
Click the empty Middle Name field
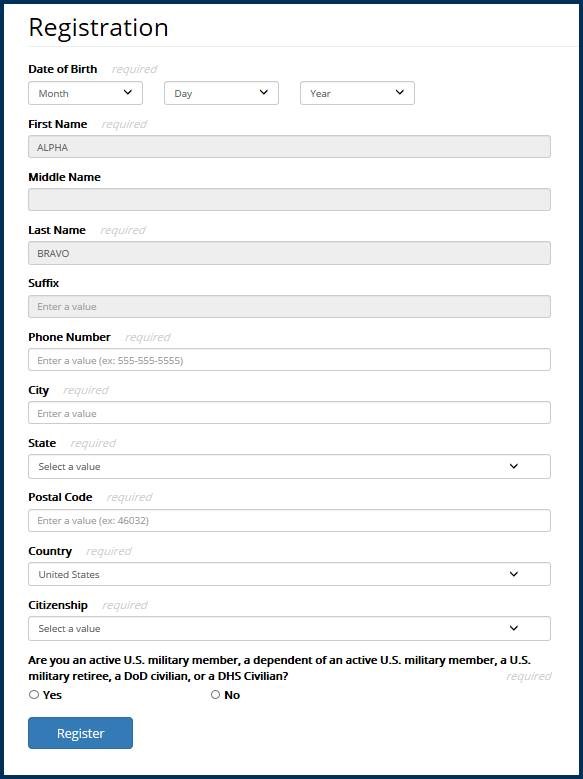point(289,200)
